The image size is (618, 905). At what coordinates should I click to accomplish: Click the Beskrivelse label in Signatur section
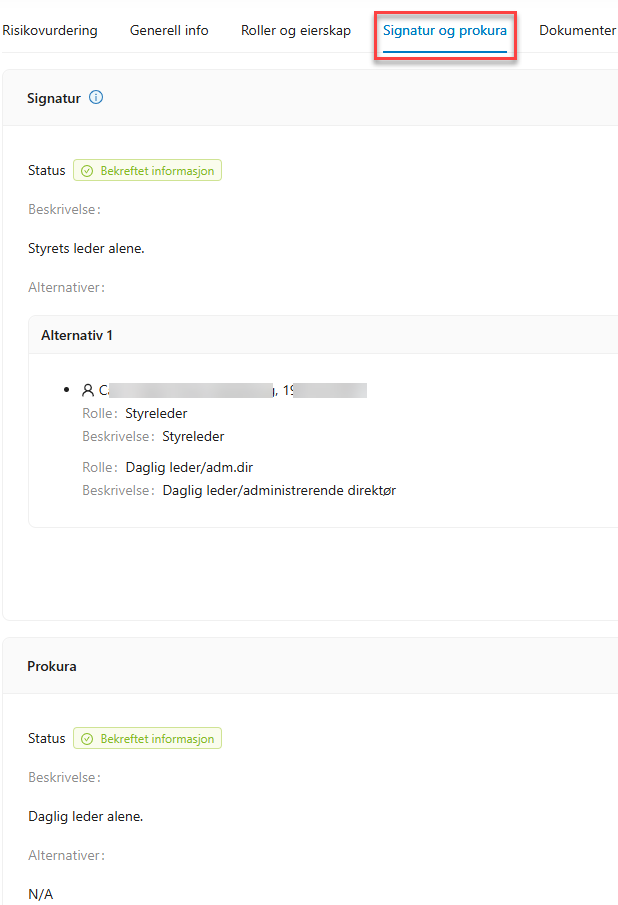65,210
